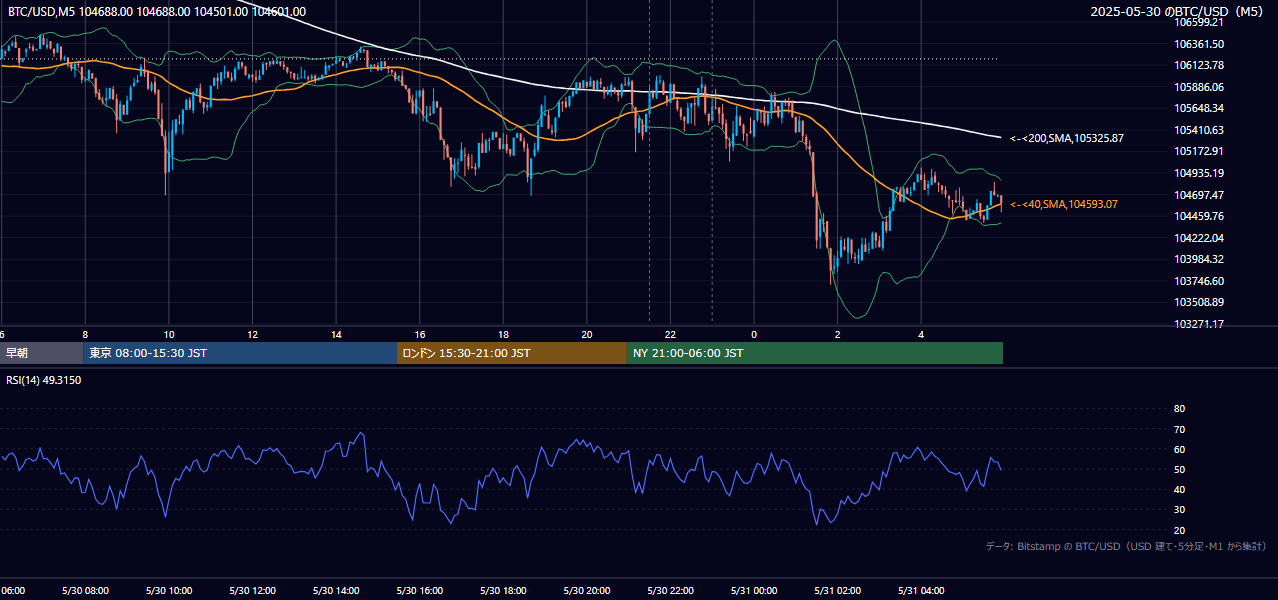Select the NY 21:00-06:00 JST session bar
The height and width of the screenshot is (600, 1278).
[x=815, y=353]
